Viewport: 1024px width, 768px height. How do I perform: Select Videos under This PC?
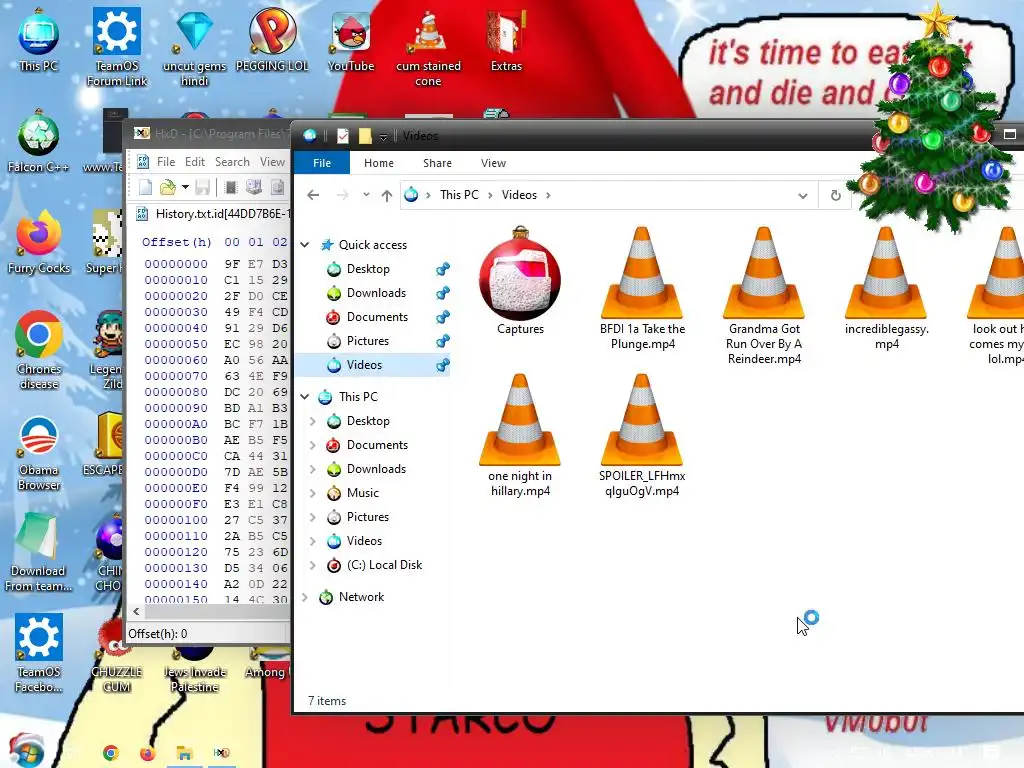click(x=364, y=541)
